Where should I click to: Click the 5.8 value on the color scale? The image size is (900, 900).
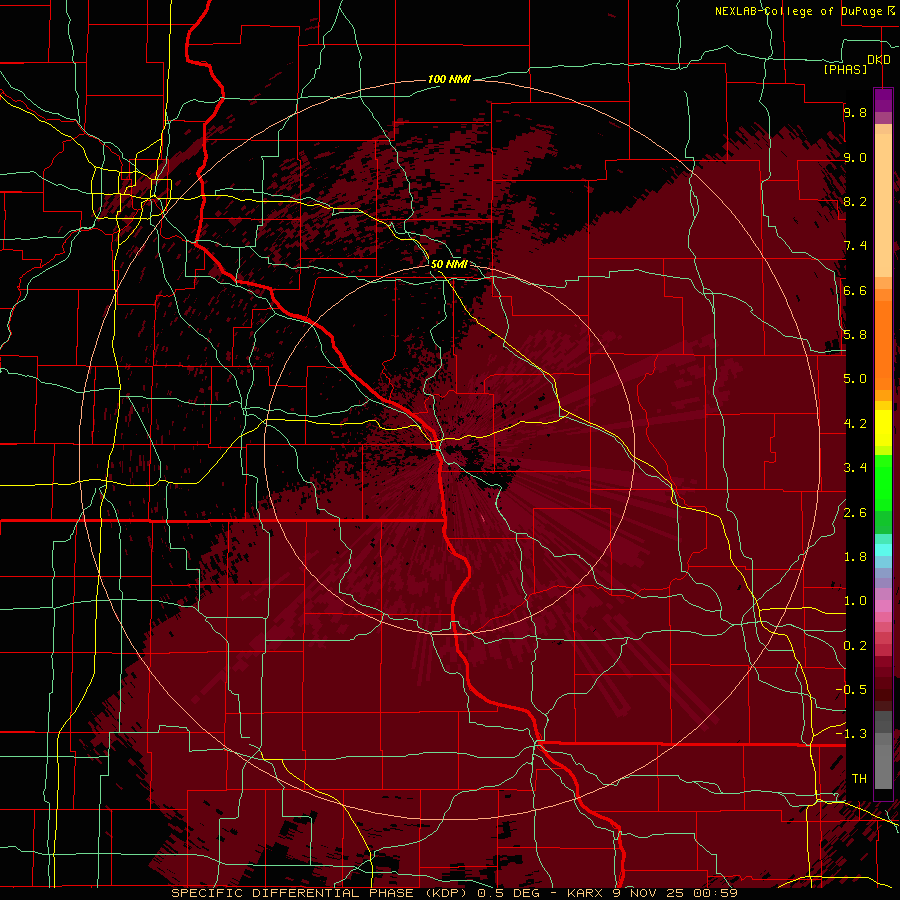tap(855, 335)
